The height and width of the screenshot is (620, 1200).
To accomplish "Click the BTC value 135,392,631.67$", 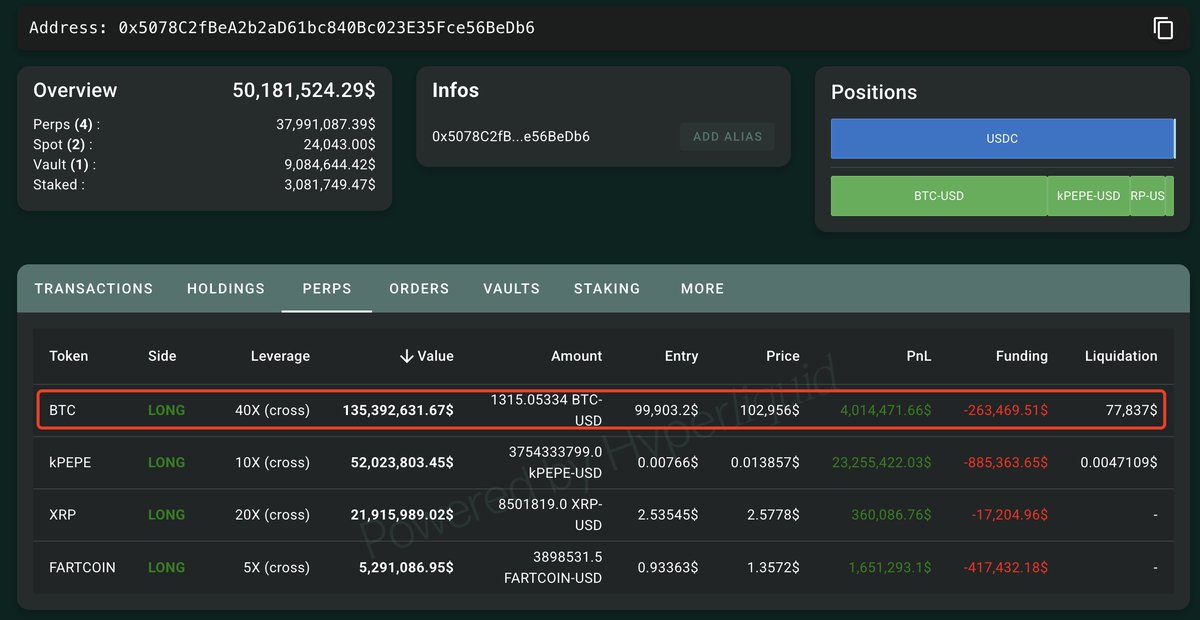I will pos(398,410).
